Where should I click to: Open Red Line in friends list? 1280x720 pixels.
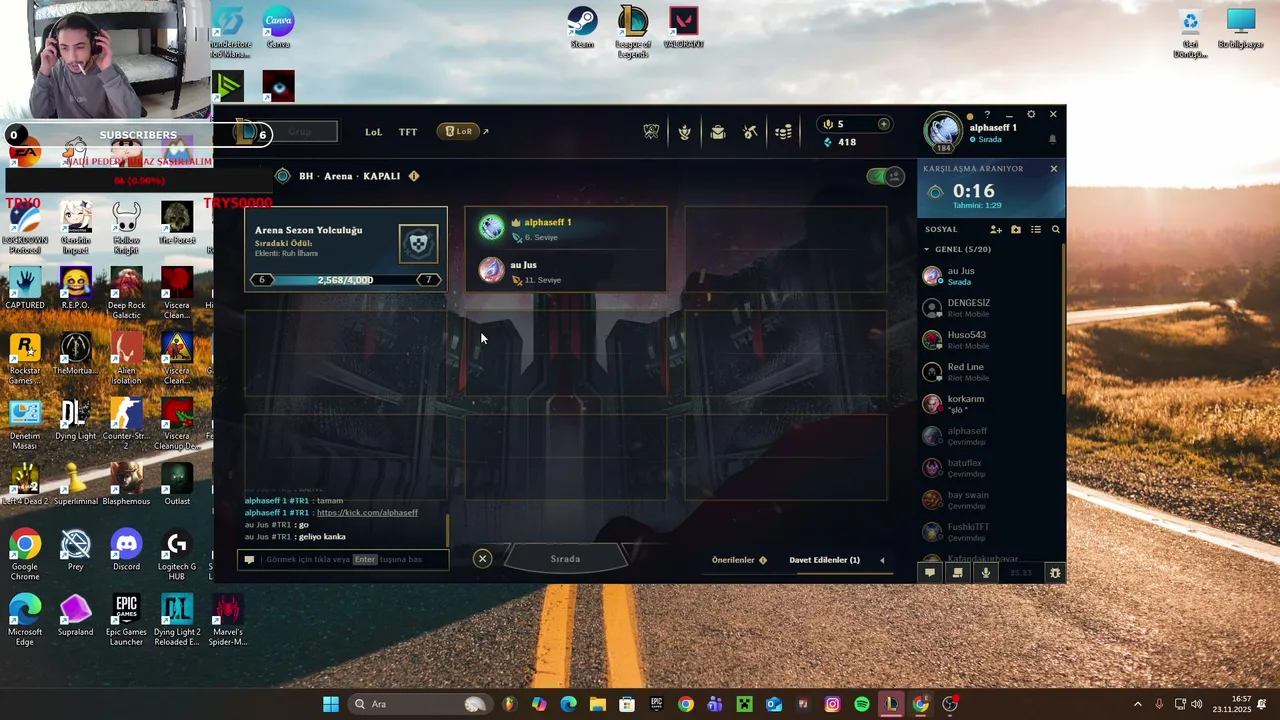(x=990, y=372)
